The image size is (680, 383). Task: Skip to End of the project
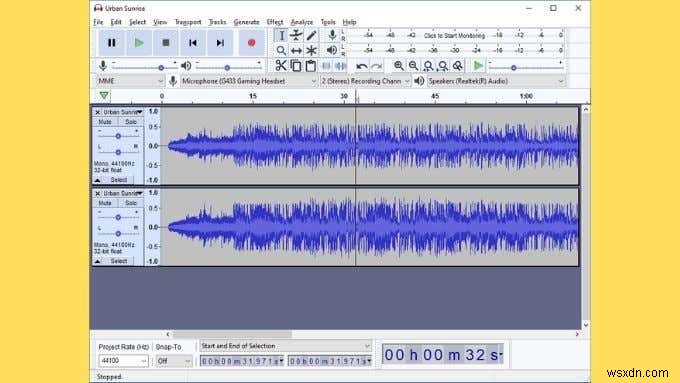pos(220,43)
